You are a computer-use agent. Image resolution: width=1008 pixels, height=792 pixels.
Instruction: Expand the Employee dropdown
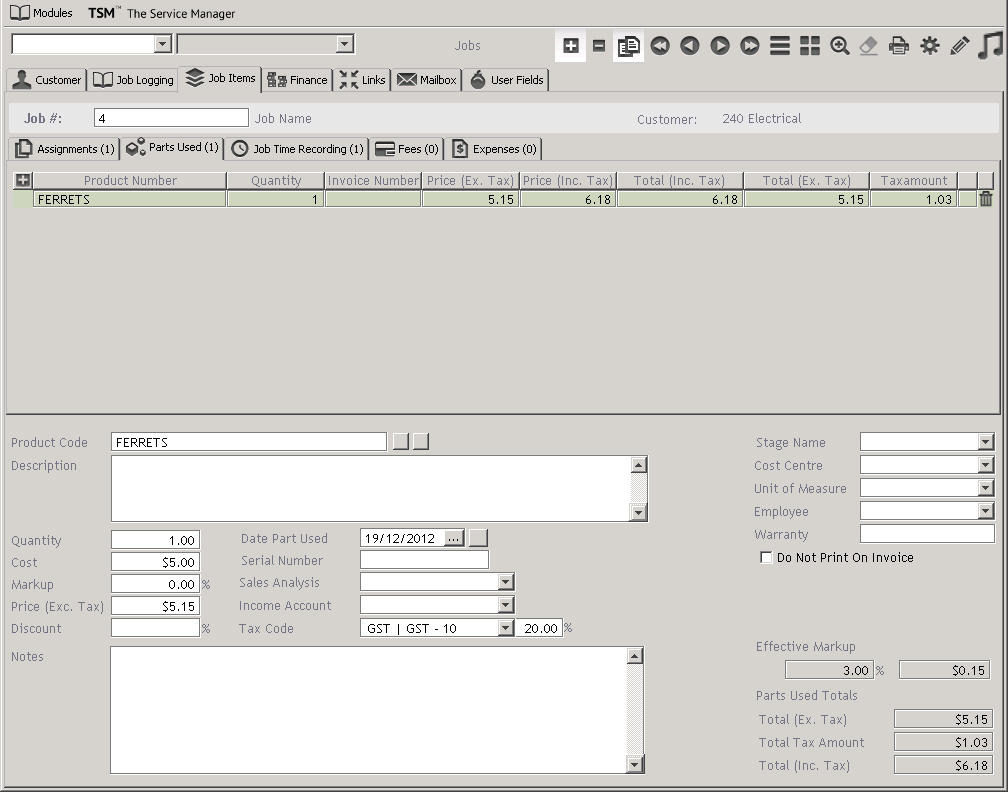(986, 511)
